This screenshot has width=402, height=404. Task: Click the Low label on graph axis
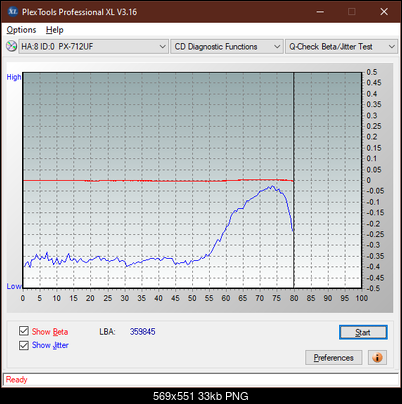pos(14,286)
